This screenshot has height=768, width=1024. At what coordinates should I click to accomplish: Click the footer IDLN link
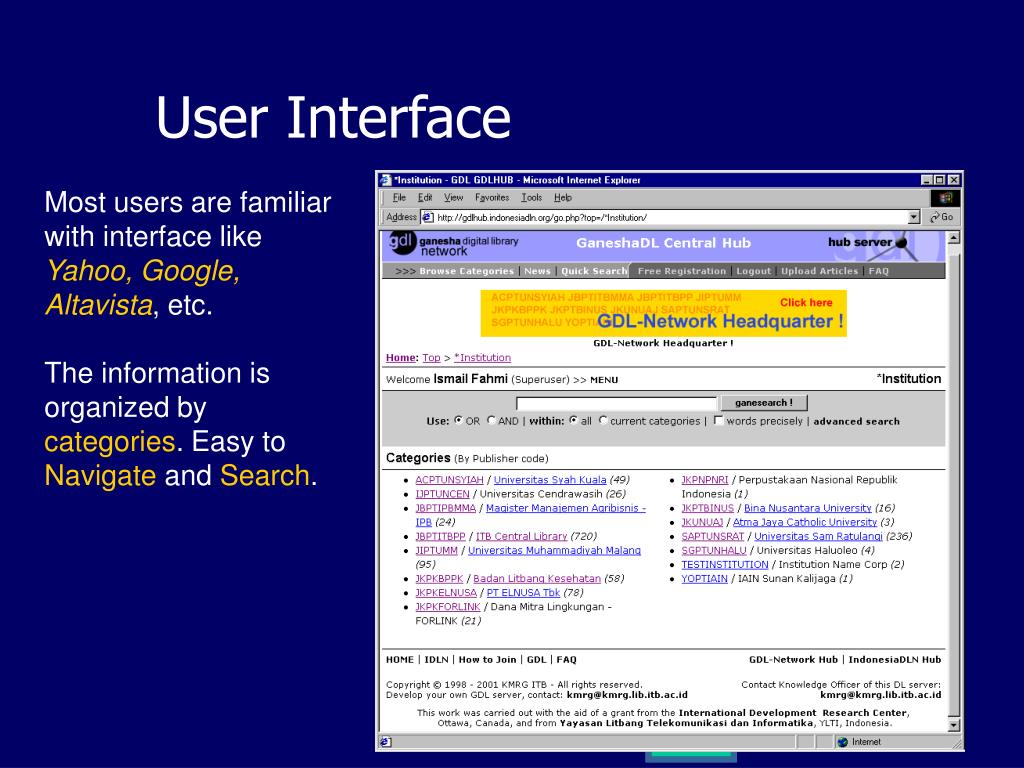(x=436, y=660)
